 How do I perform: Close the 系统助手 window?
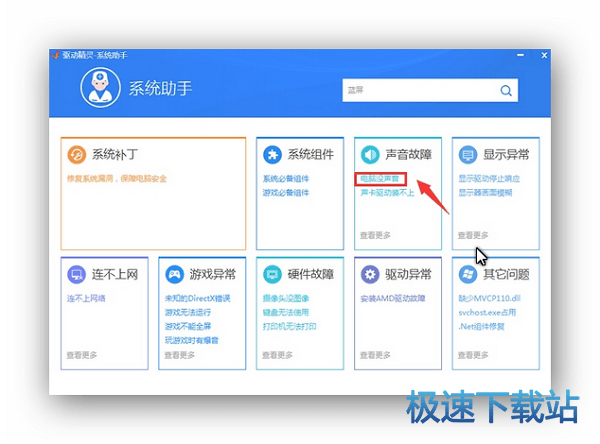tap(544, 56)
